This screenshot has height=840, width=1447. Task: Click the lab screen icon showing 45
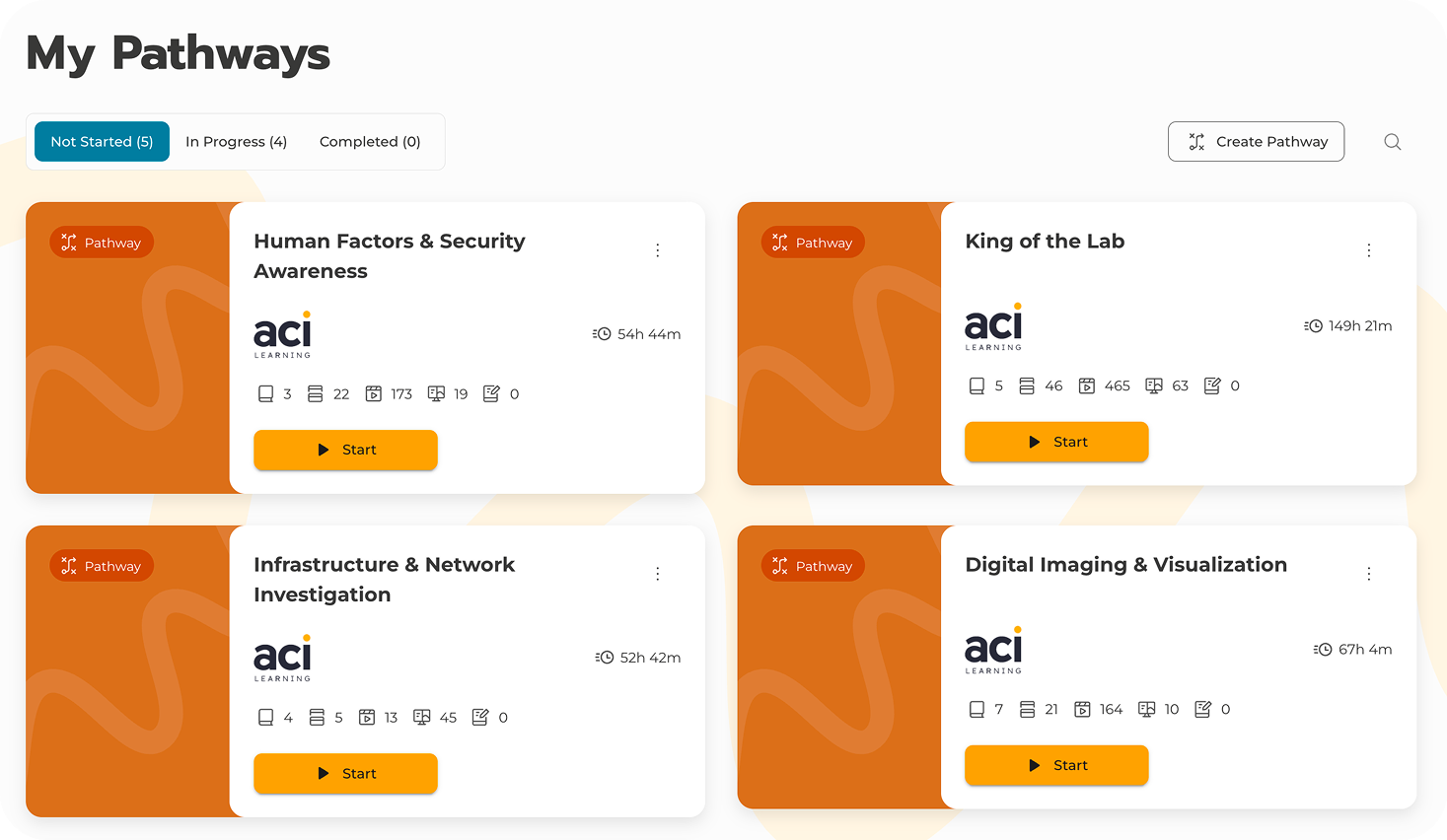tap(422, 718)
